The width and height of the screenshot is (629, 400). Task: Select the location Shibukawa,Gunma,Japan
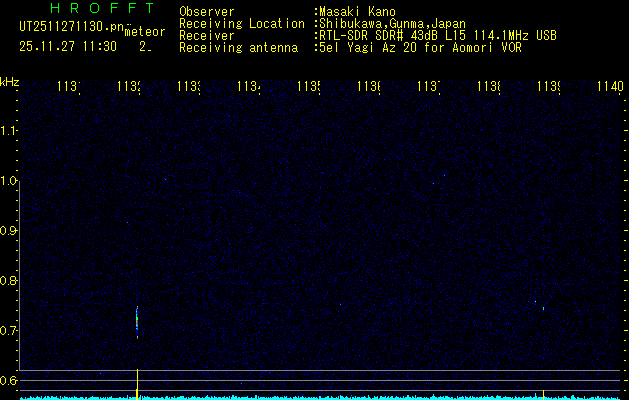point(390,24)
